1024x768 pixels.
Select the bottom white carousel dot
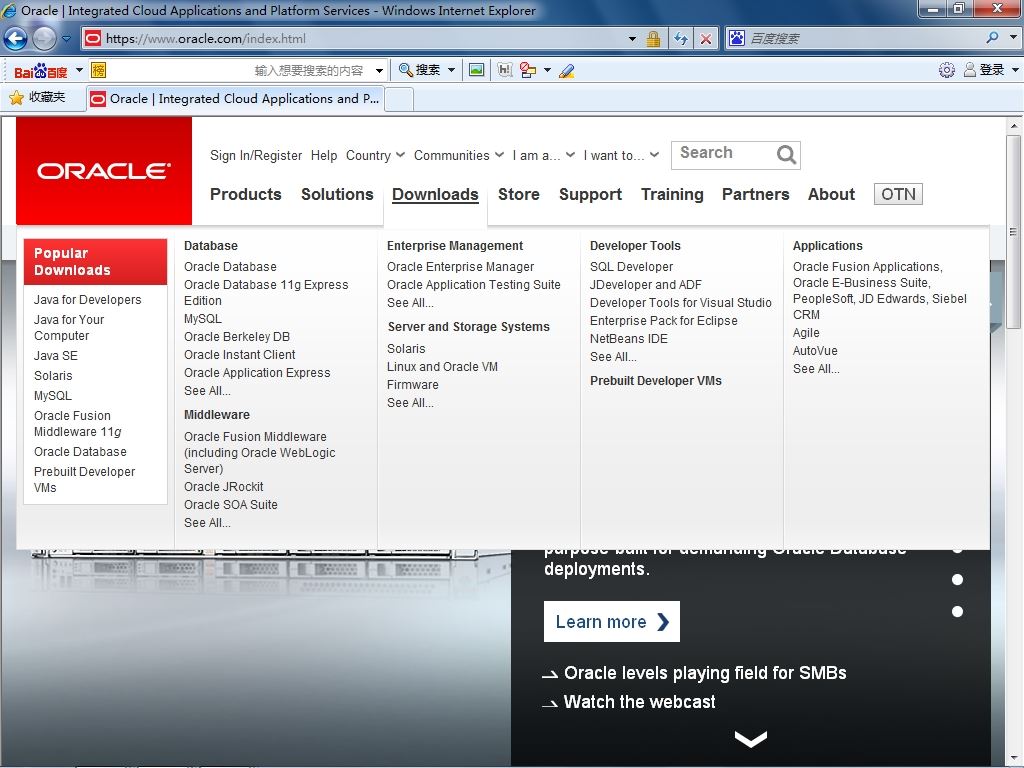[x=957, y=612]
